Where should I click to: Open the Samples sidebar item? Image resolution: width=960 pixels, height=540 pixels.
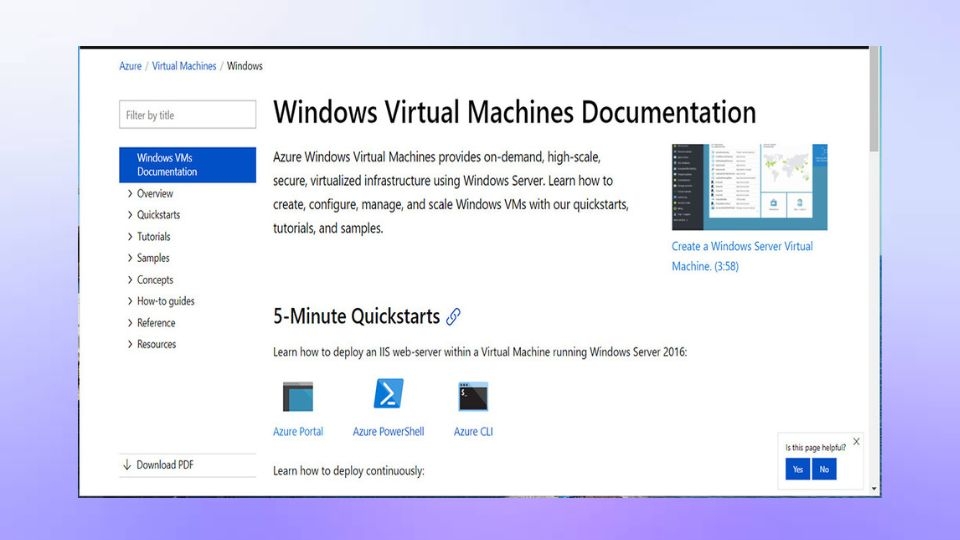pyautogui.click(x=153, y=258)
